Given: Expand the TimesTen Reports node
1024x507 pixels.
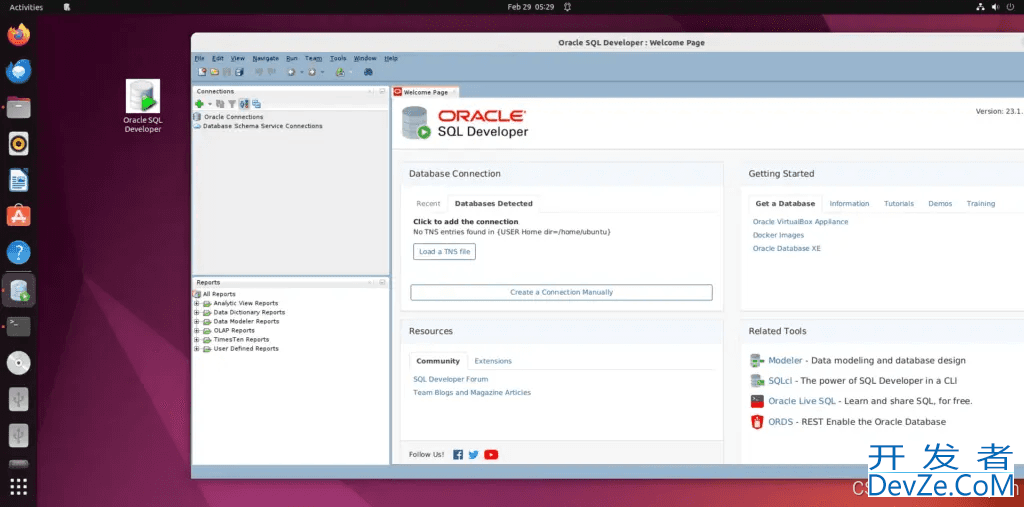Looking at the screenshot, I should tap(197, 340).
